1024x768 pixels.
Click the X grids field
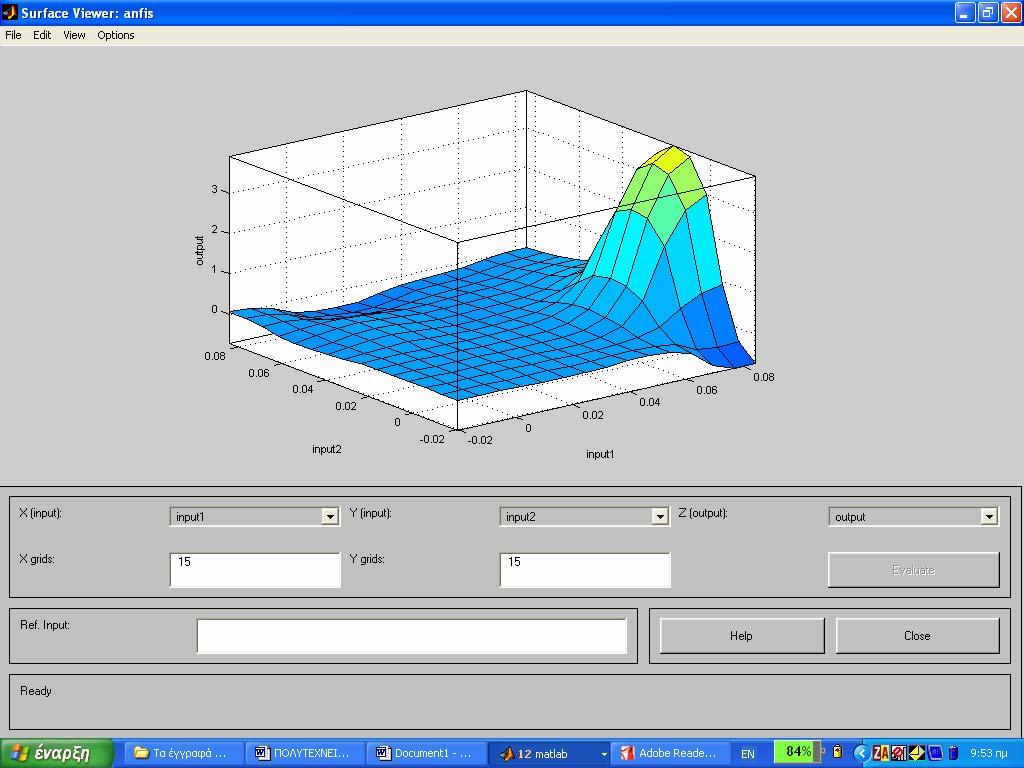click(x=255, y=569)
